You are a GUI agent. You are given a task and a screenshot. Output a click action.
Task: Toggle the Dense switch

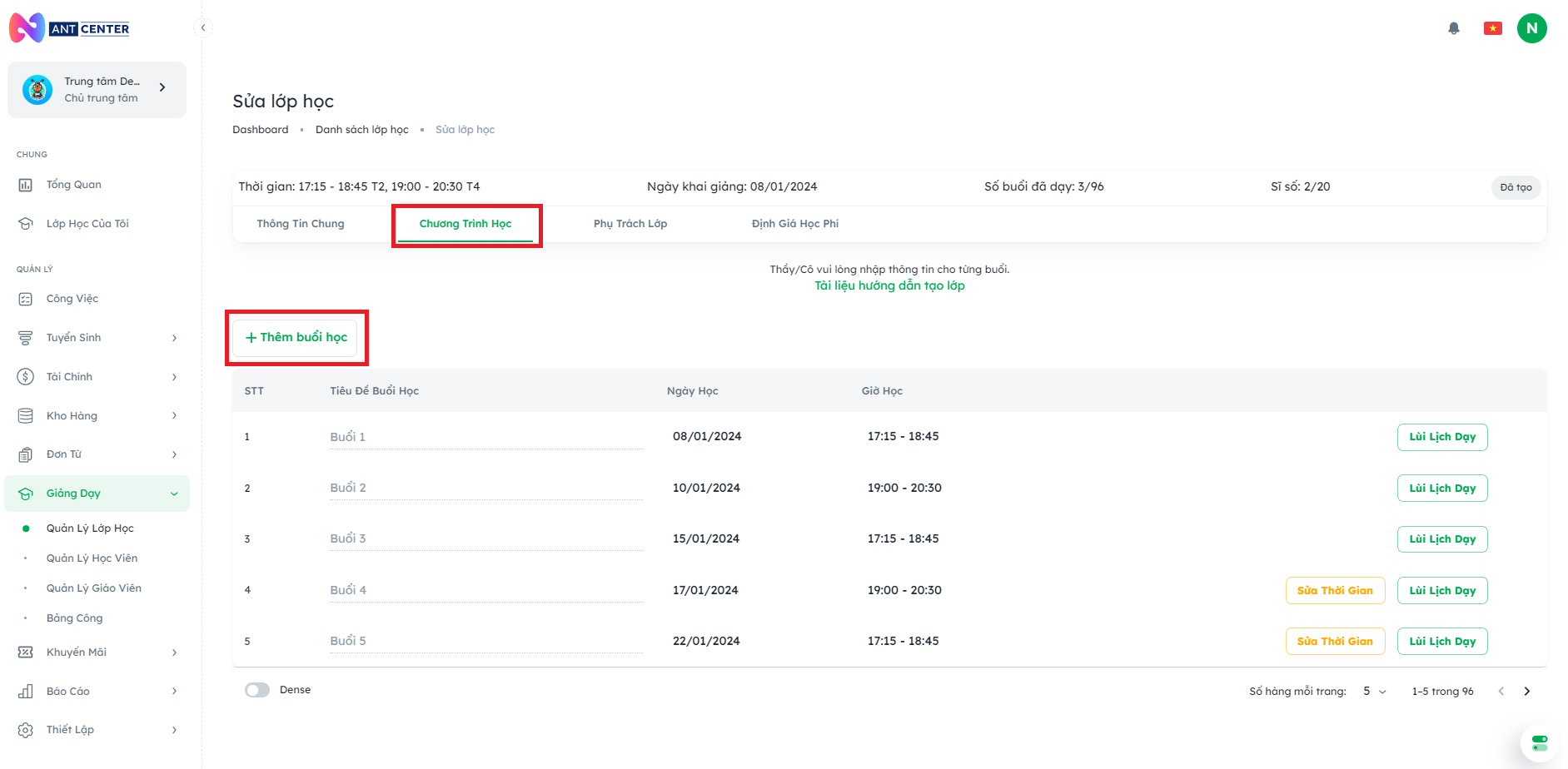click(x=257, y=690)
